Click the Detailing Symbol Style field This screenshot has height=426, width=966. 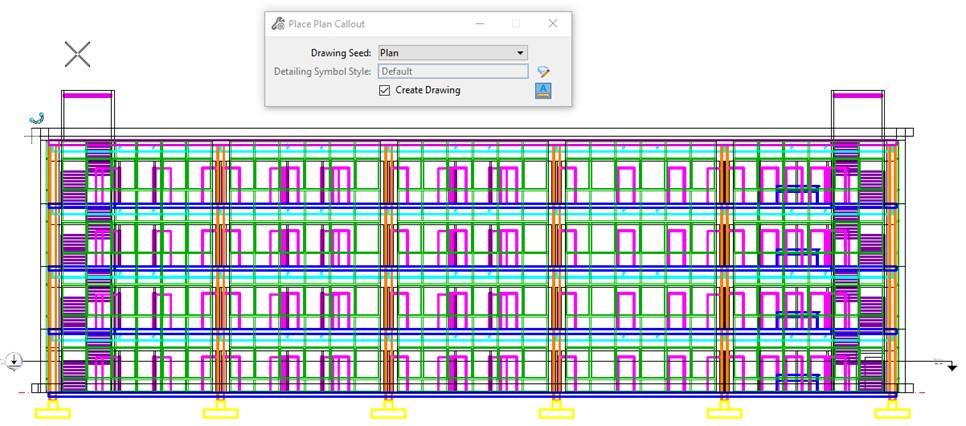point(453,72)
